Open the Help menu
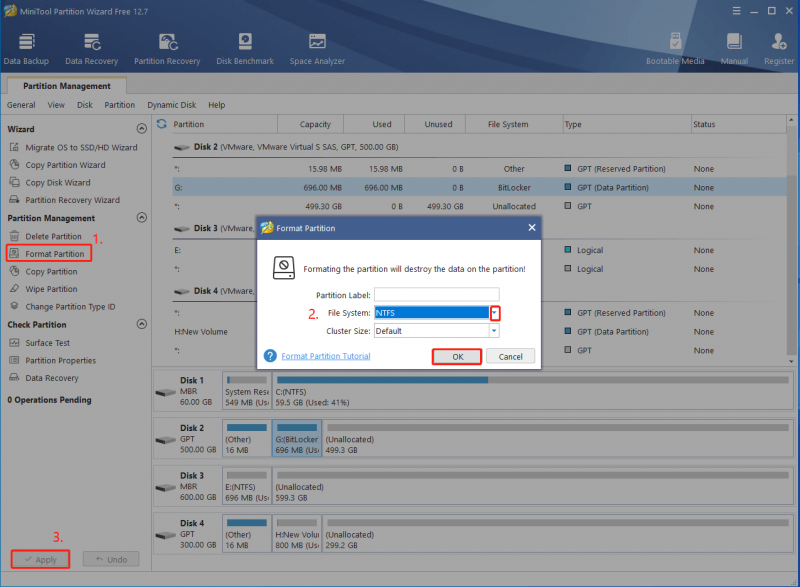This screenshot has width=800, height=587. 216,105
